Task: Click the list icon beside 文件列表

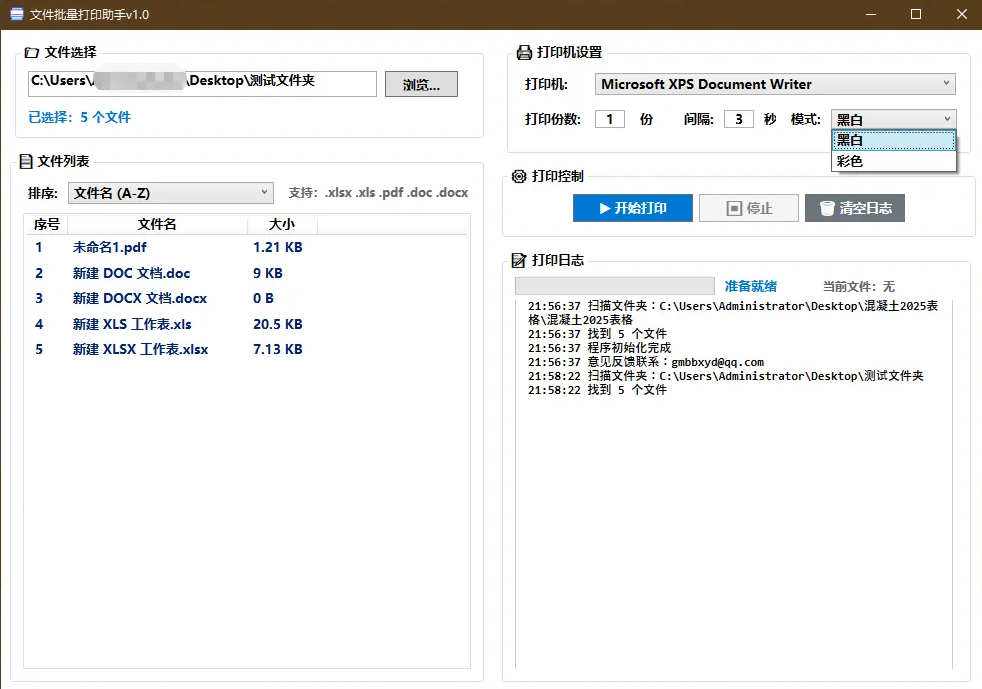Action: coord(26,161)
